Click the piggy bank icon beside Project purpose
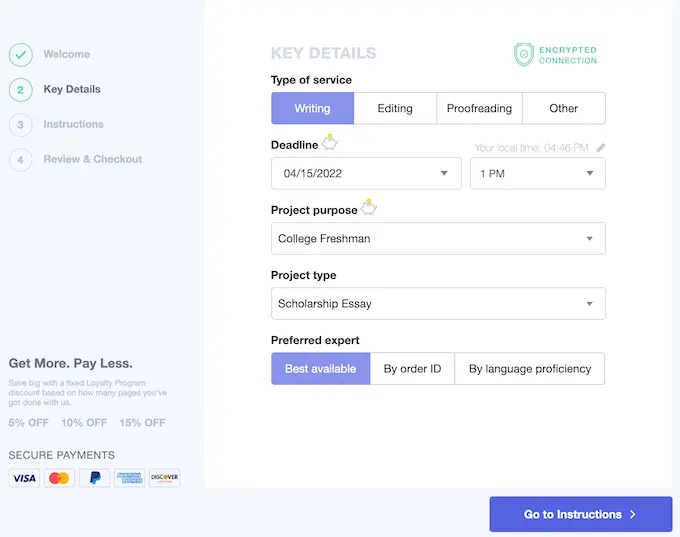Screen dimensions: 680x537 [368, 208]
